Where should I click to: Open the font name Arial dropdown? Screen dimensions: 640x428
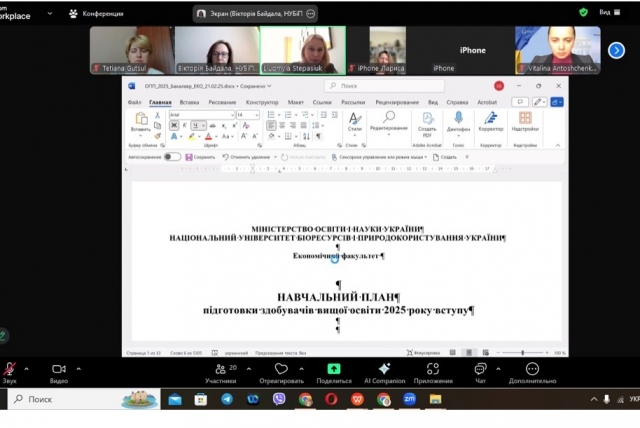coord(232,115)
